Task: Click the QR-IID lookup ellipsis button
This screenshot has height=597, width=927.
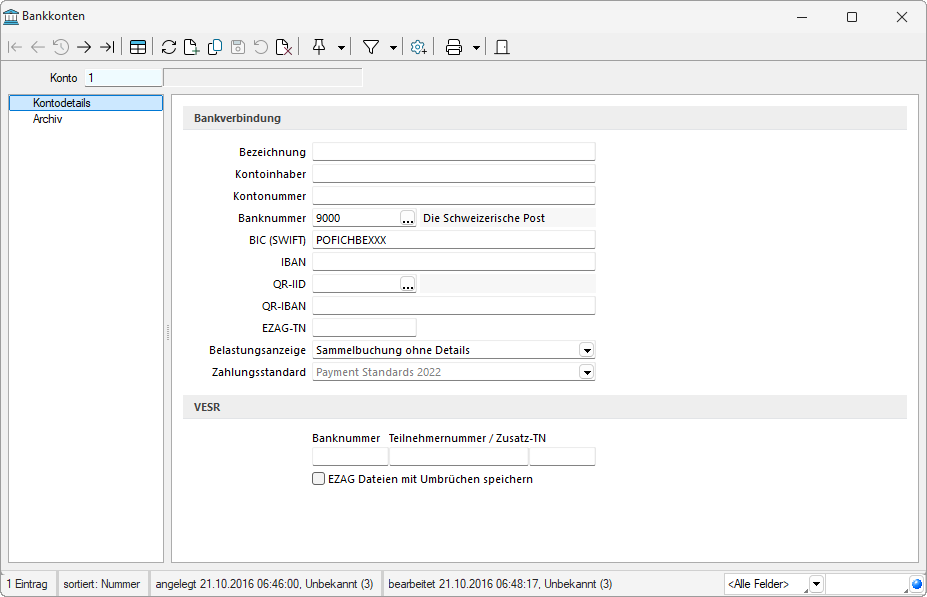Action: click(407, 284)
